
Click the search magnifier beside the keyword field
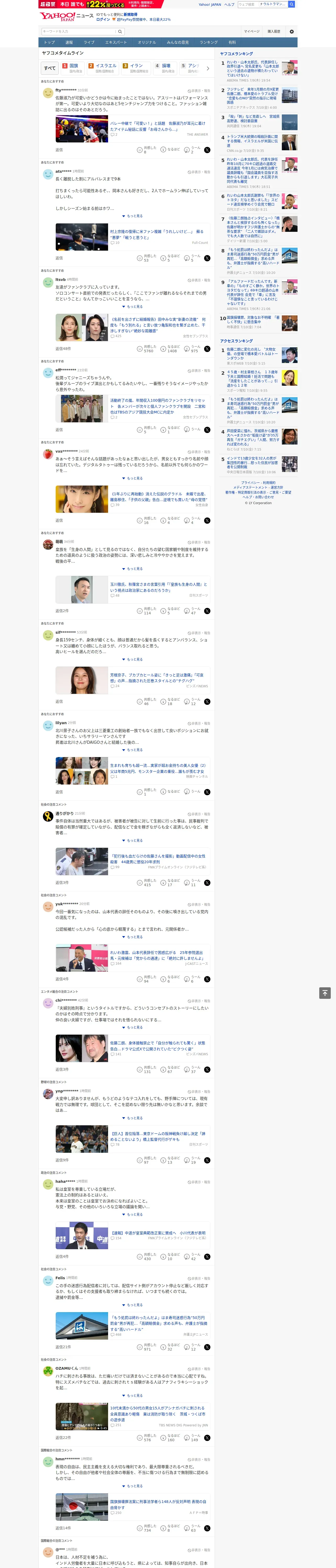point(120,32)
